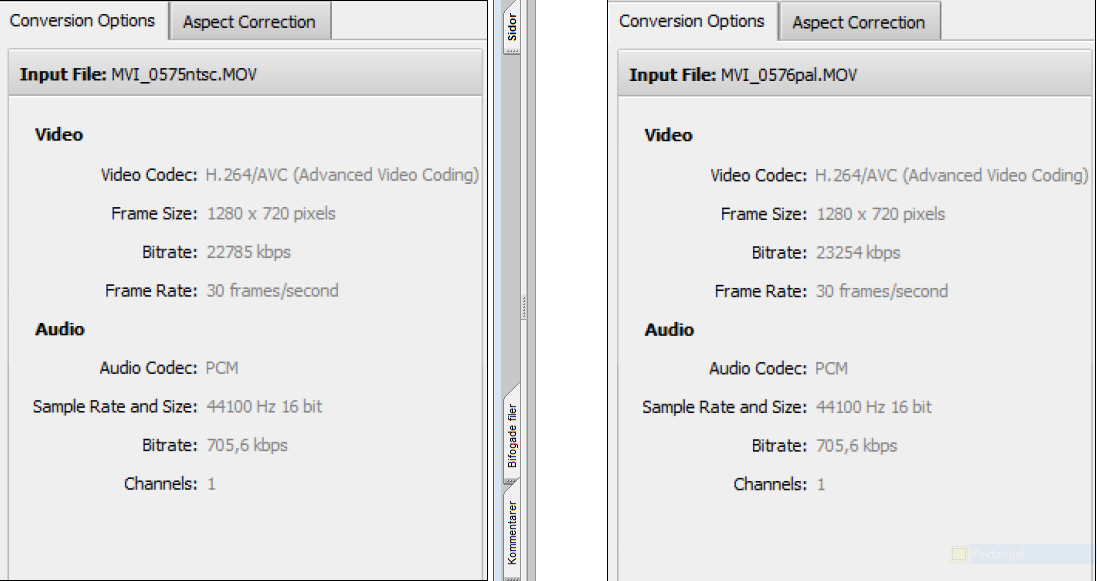Click Channels value in MVI_0576pal panel
1097x581 pixels.
coord(821,484)
